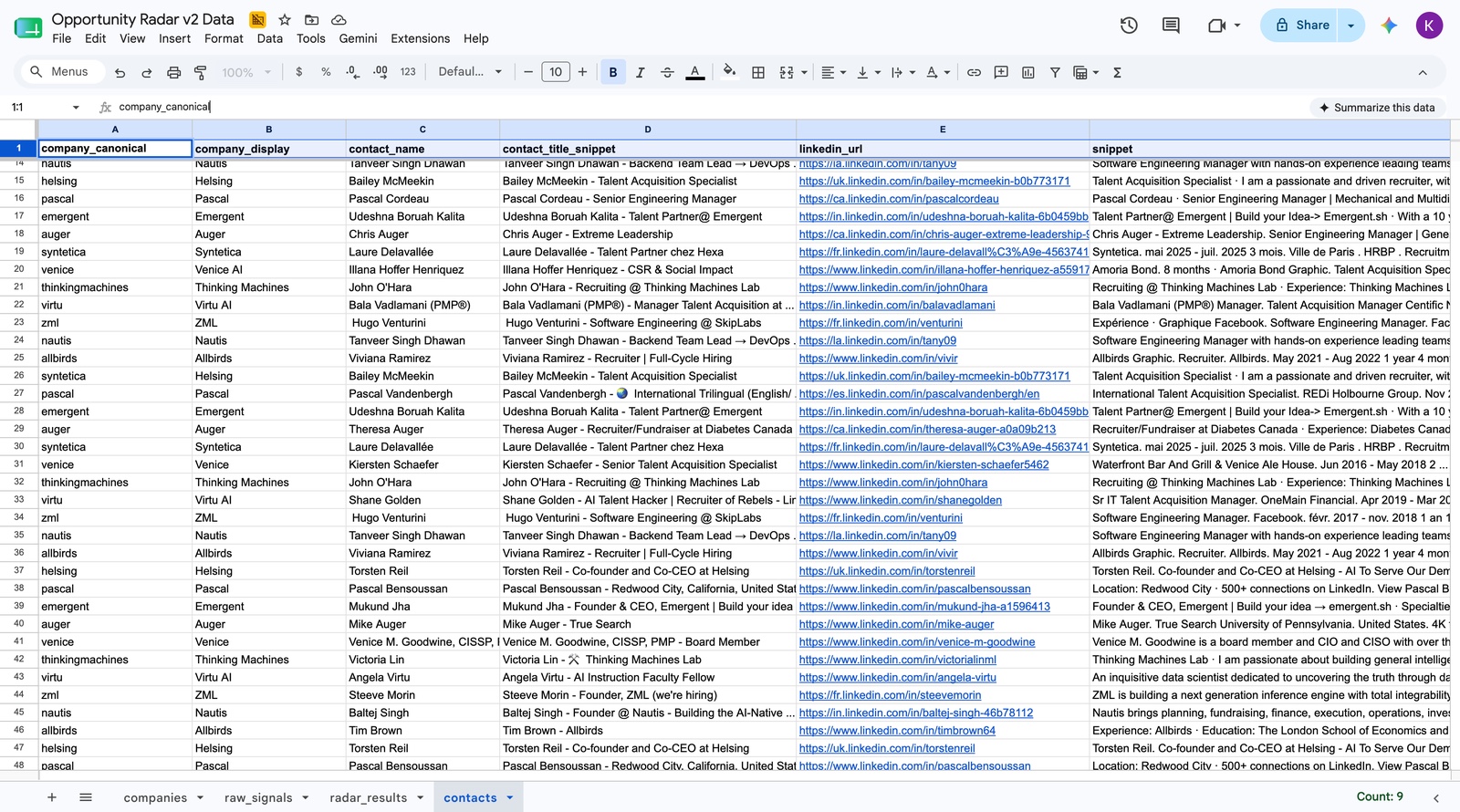
Task: Click the name box 1:1
Action: point(46,107)
